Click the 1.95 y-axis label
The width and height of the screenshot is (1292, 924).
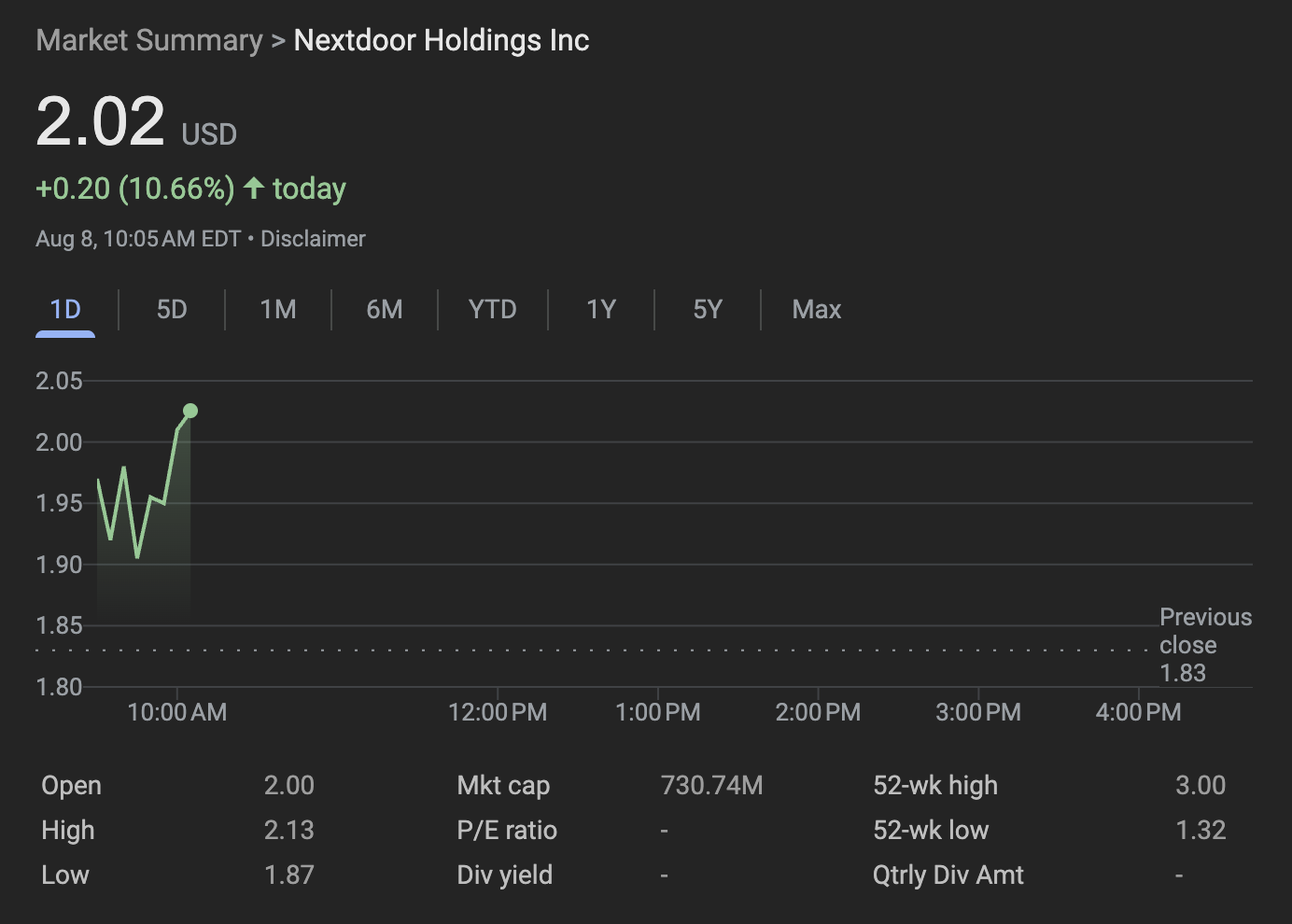click(x=59, y=504)
